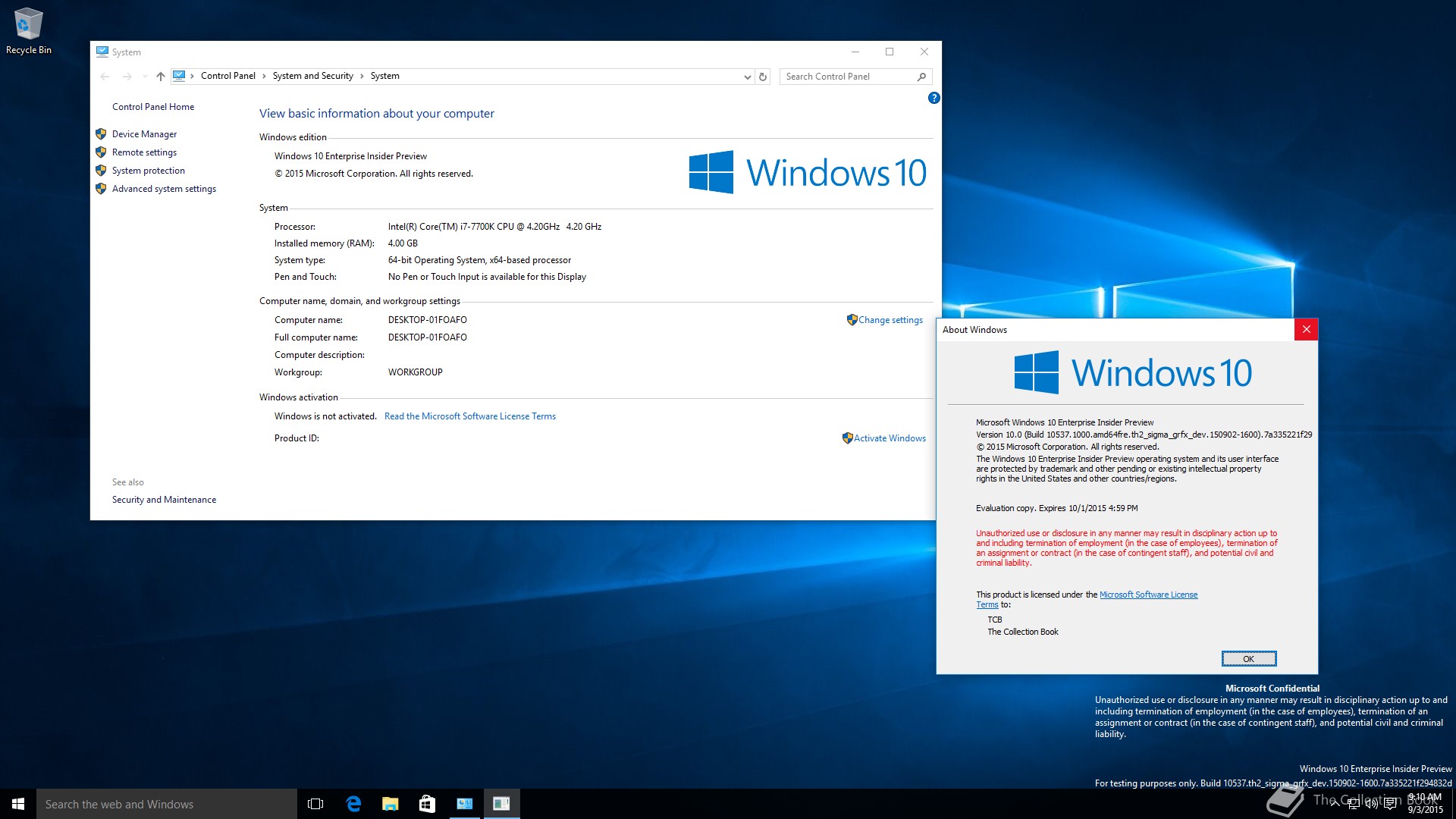Click the network icon in system tray

pos(1354,805)
